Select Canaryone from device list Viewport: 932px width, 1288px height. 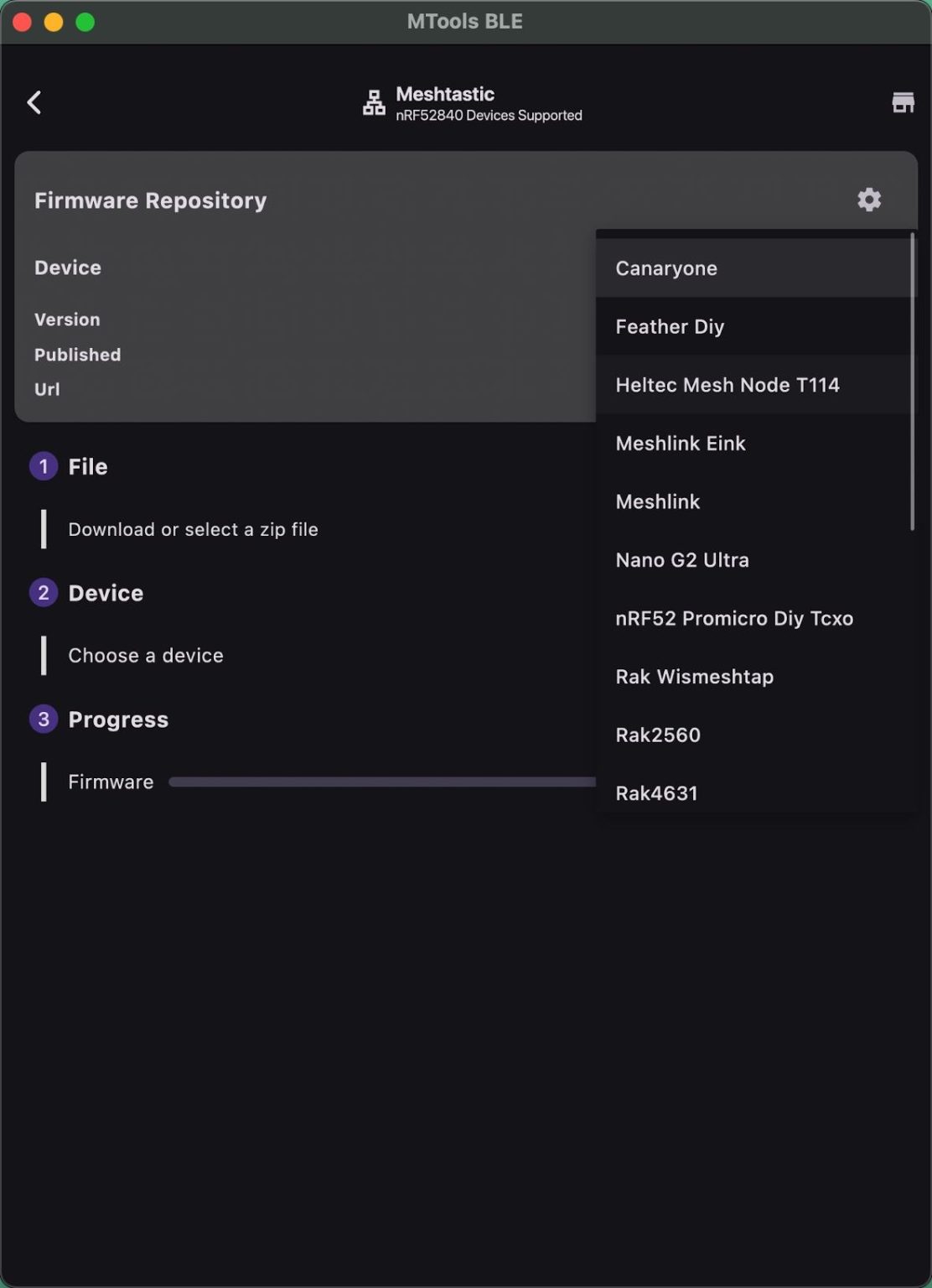(x=666, y=268)
